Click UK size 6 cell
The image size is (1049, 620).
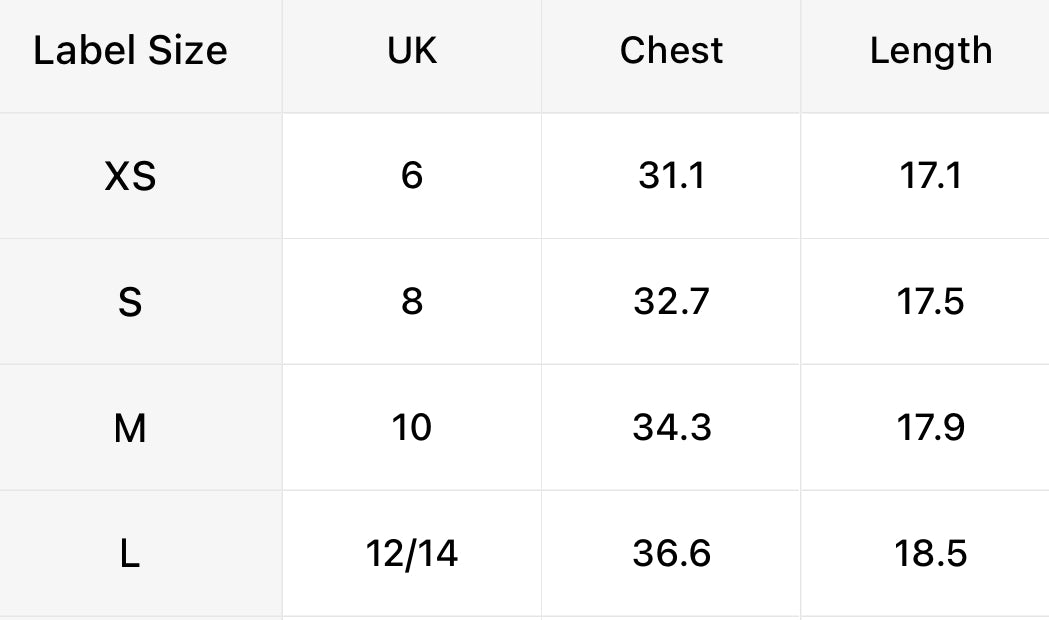412,177
